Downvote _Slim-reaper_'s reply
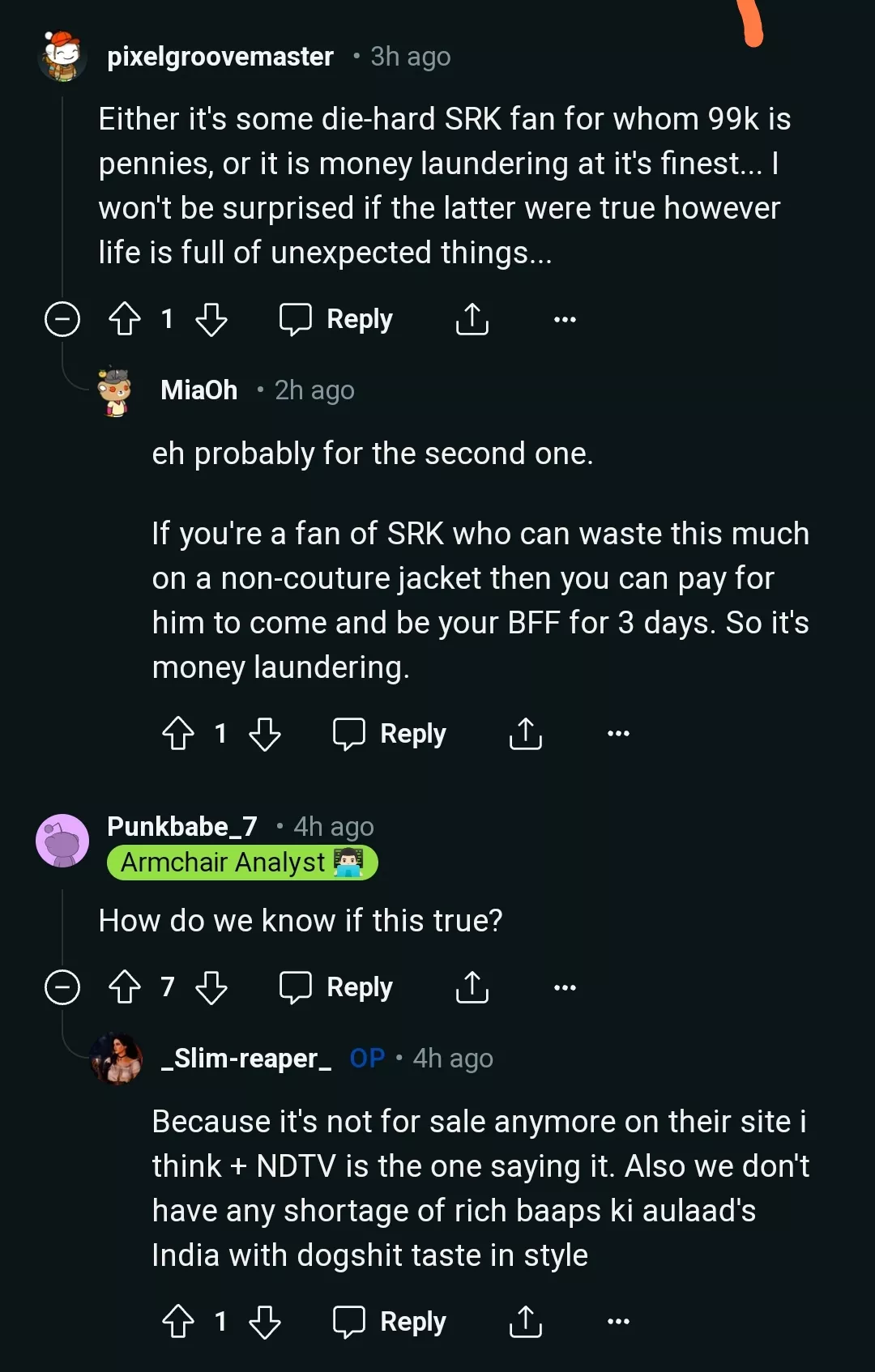Screen dimensions: 875x1372 [x=265, y=1322]
